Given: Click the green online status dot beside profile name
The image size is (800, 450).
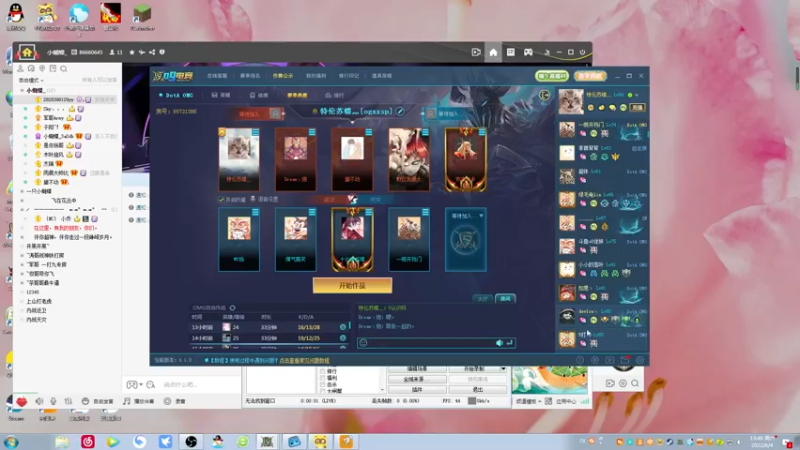Looking at the screenshot, I should click(x=630, y=95).
